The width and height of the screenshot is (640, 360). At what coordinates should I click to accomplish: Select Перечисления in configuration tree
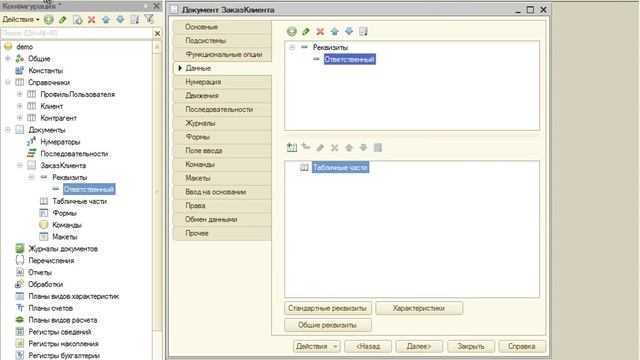click(51, 260)
